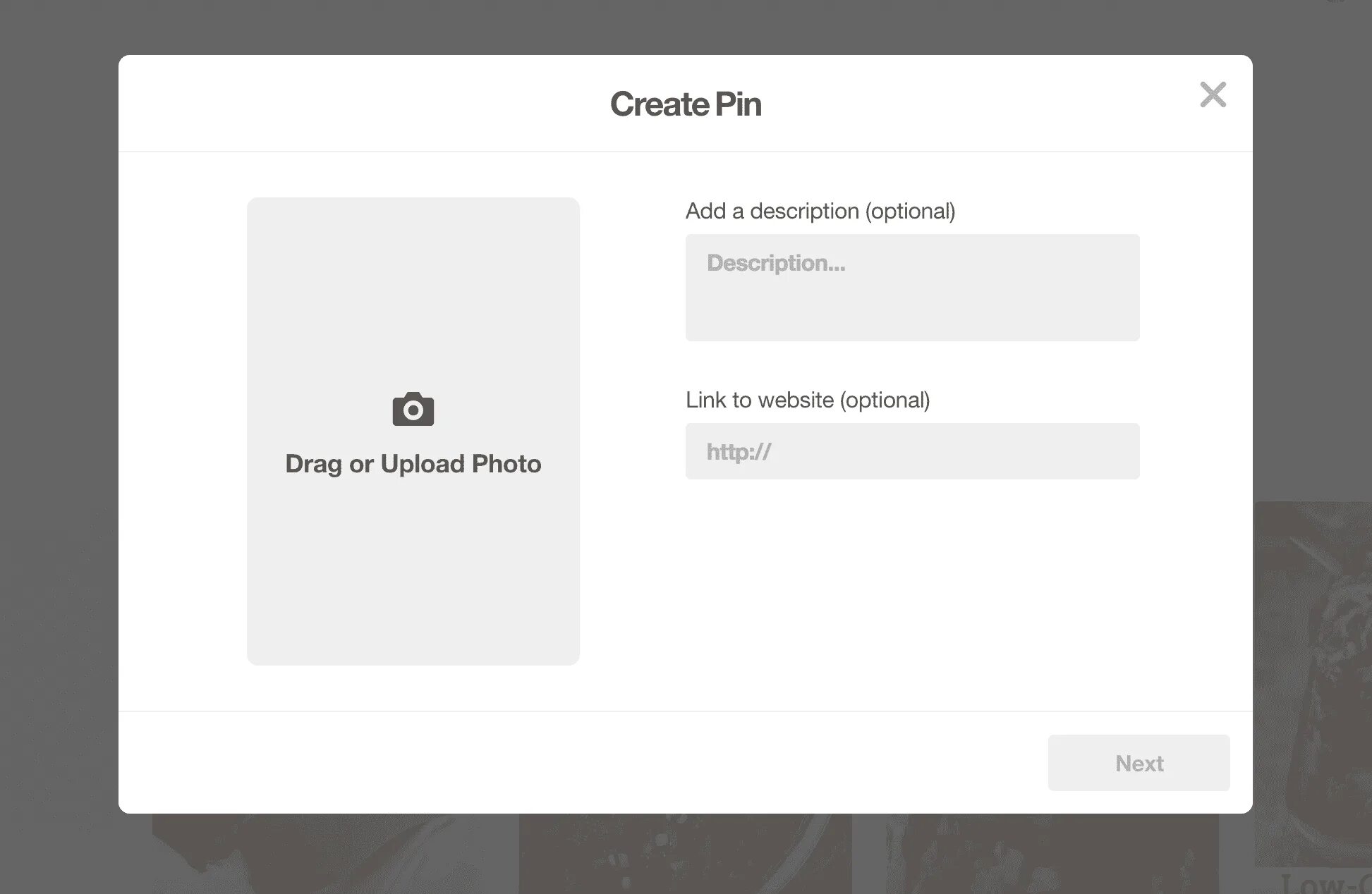Click the camera upload icon
The height and width of the screenshot is (894, 1372).
tap(413, 409)
